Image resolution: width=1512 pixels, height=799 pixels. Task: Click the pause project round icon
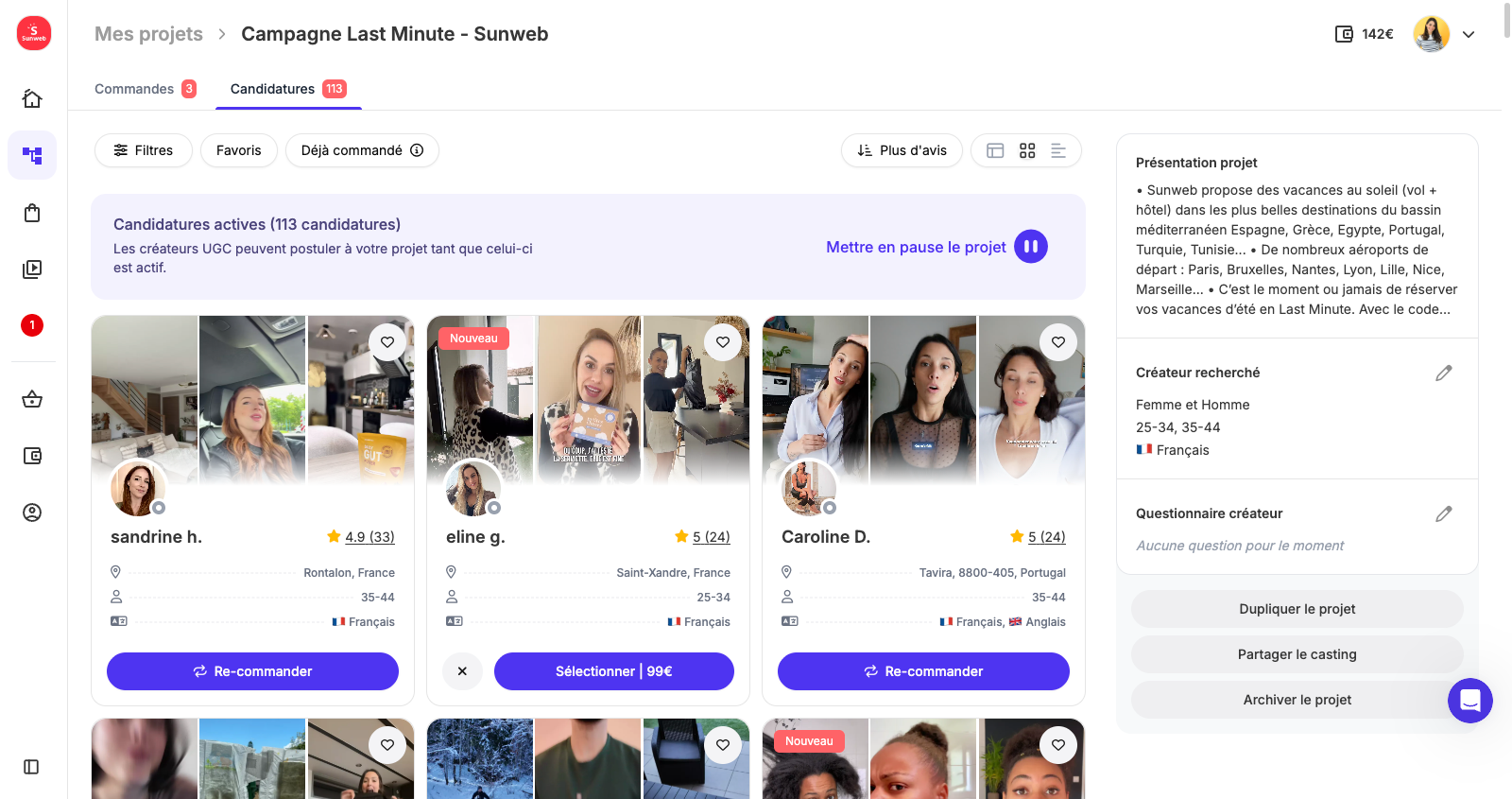1031,247
